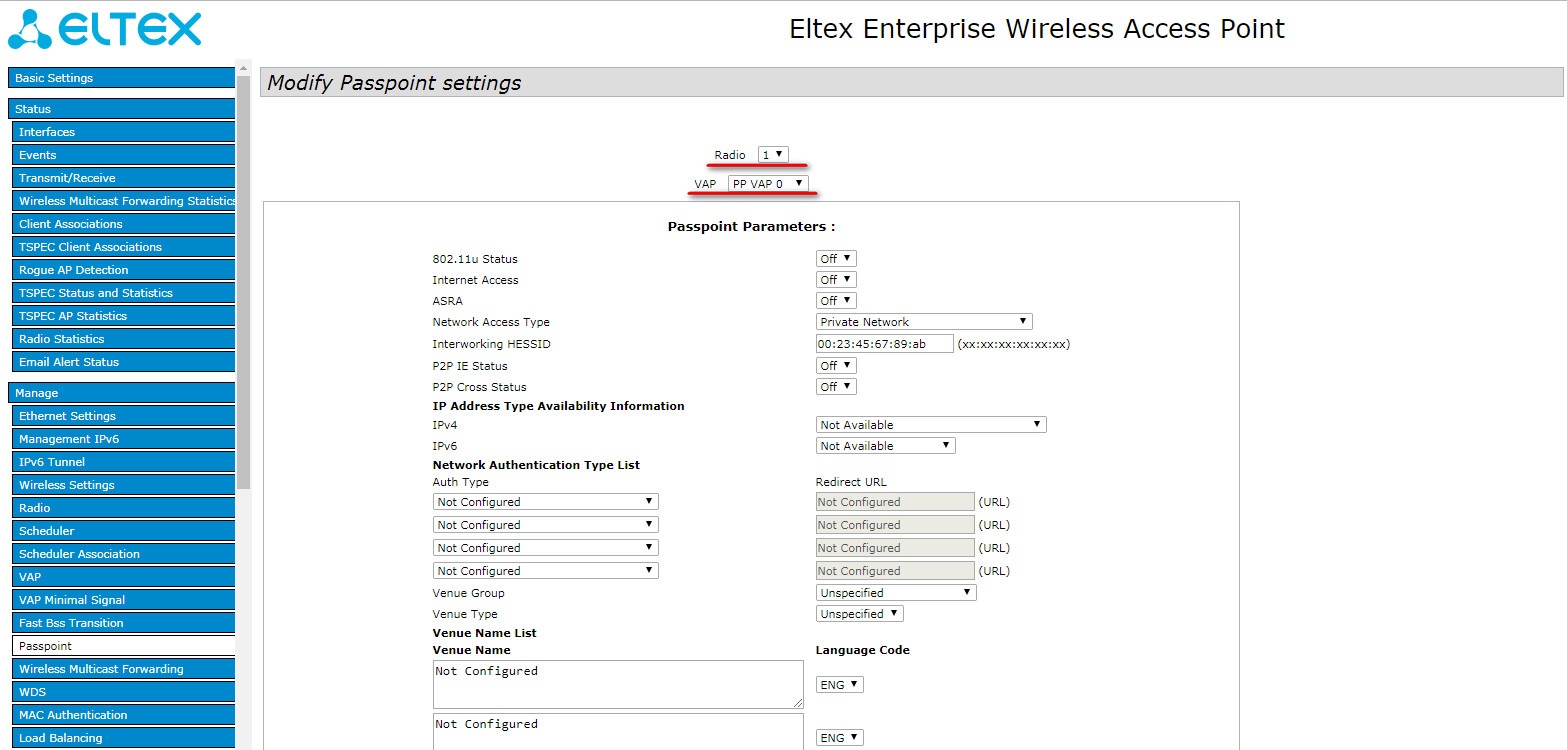
Task: Open the Internet Access Off dropdown
Action: [x=836, y=280]
